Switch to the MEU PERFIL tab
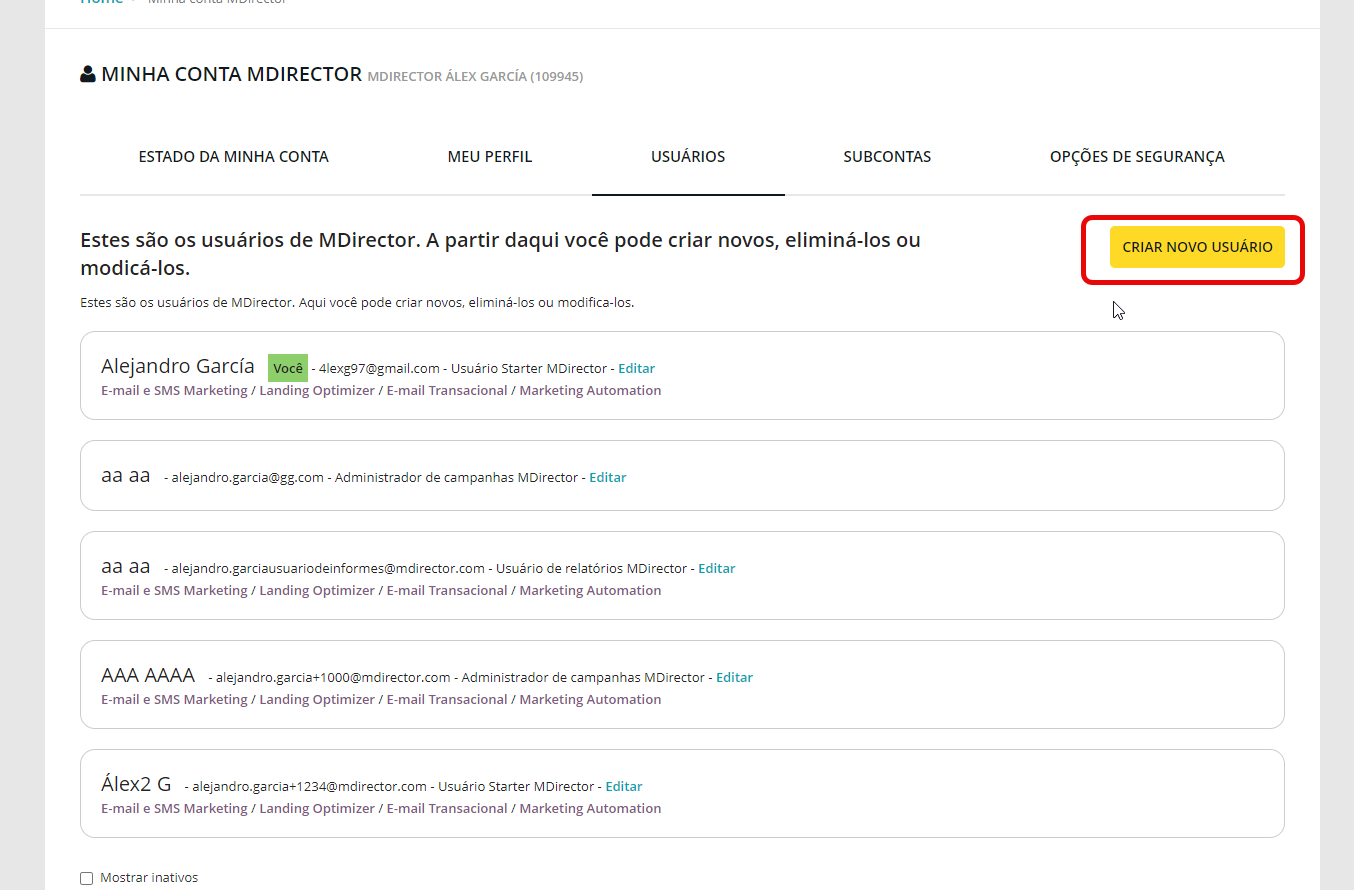Screen dimensions: 1354x890 490,157
